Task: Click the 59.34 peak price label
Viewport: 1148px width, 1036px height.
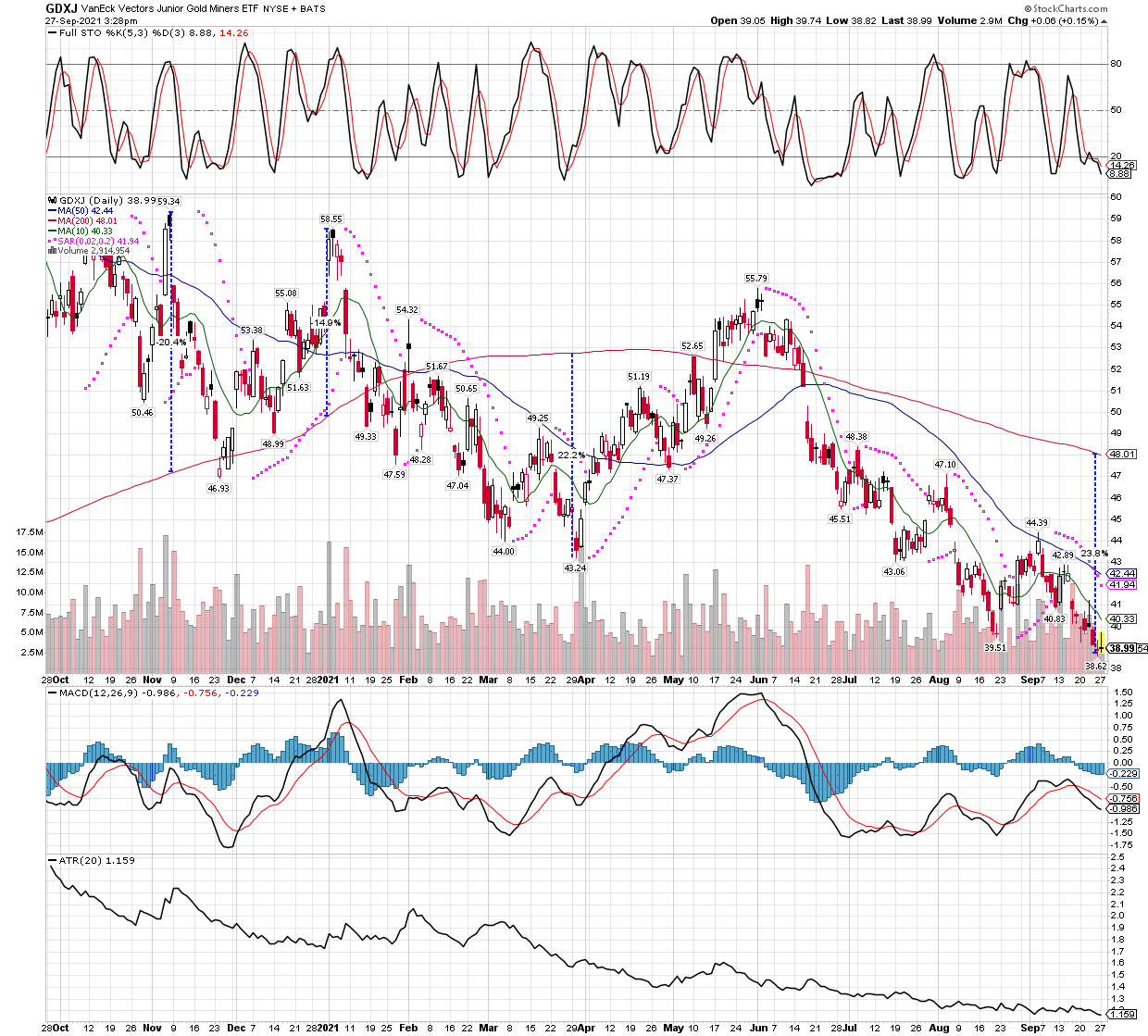Action: point(168,201)
